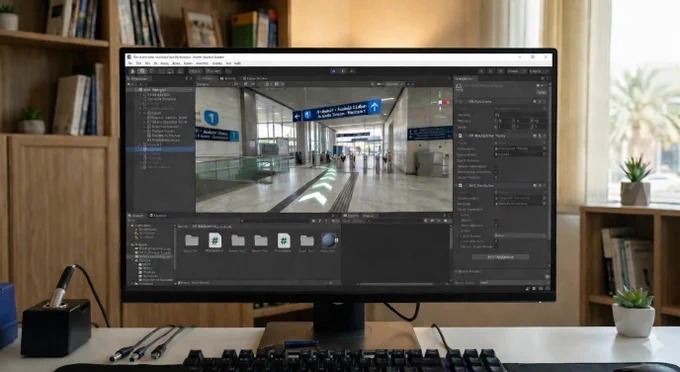Toggle the Global handle rotation button
Screen dimensions: 680x372
213,71
